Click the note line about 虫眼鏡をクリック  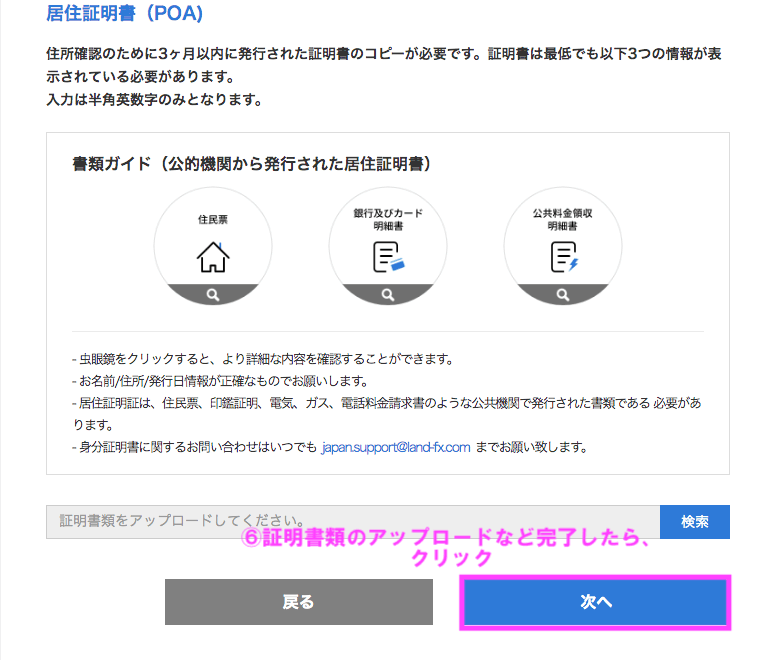click(263, 359)
